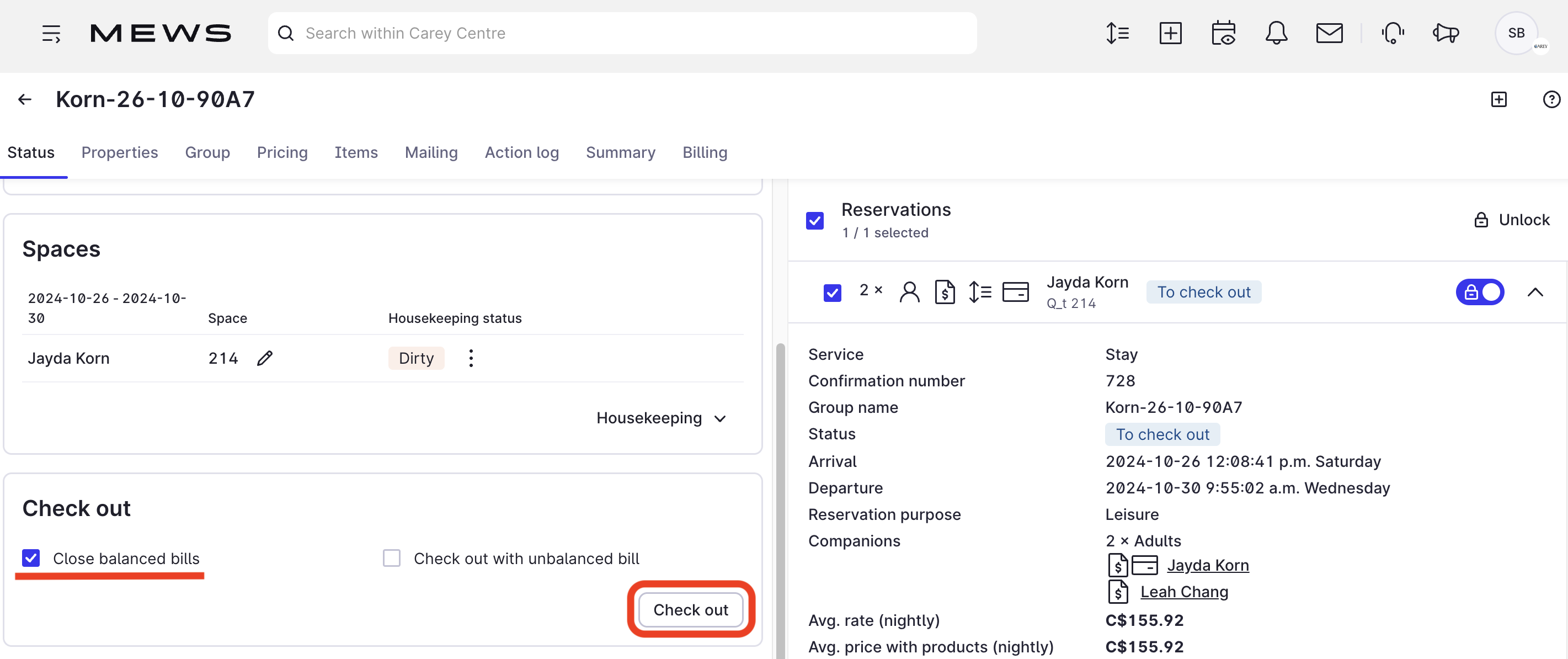Toggle the lock switch for Jayda Korn reservation
The image size is (1568, 659).
[x=1480, y=293]
